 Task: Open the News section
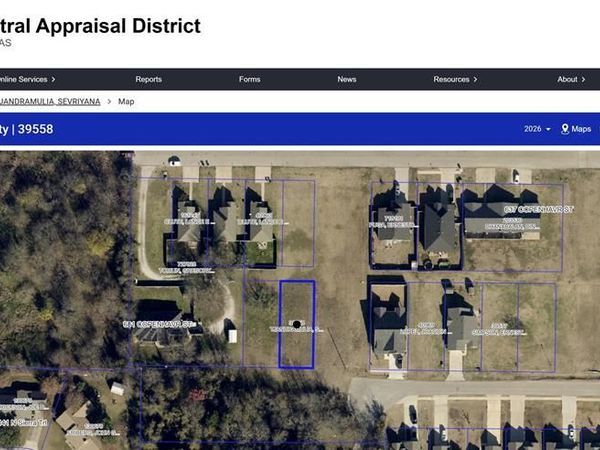347,79
